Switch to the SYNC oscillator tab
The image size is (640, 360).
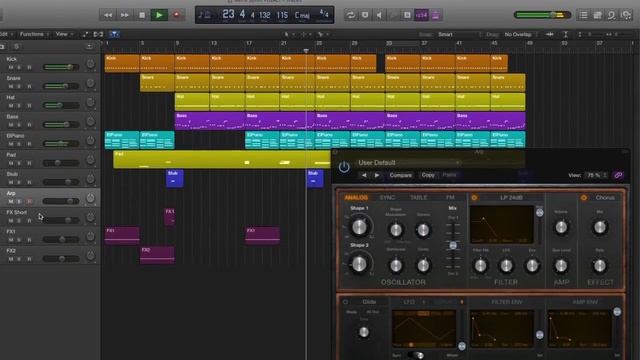point(387,198)
